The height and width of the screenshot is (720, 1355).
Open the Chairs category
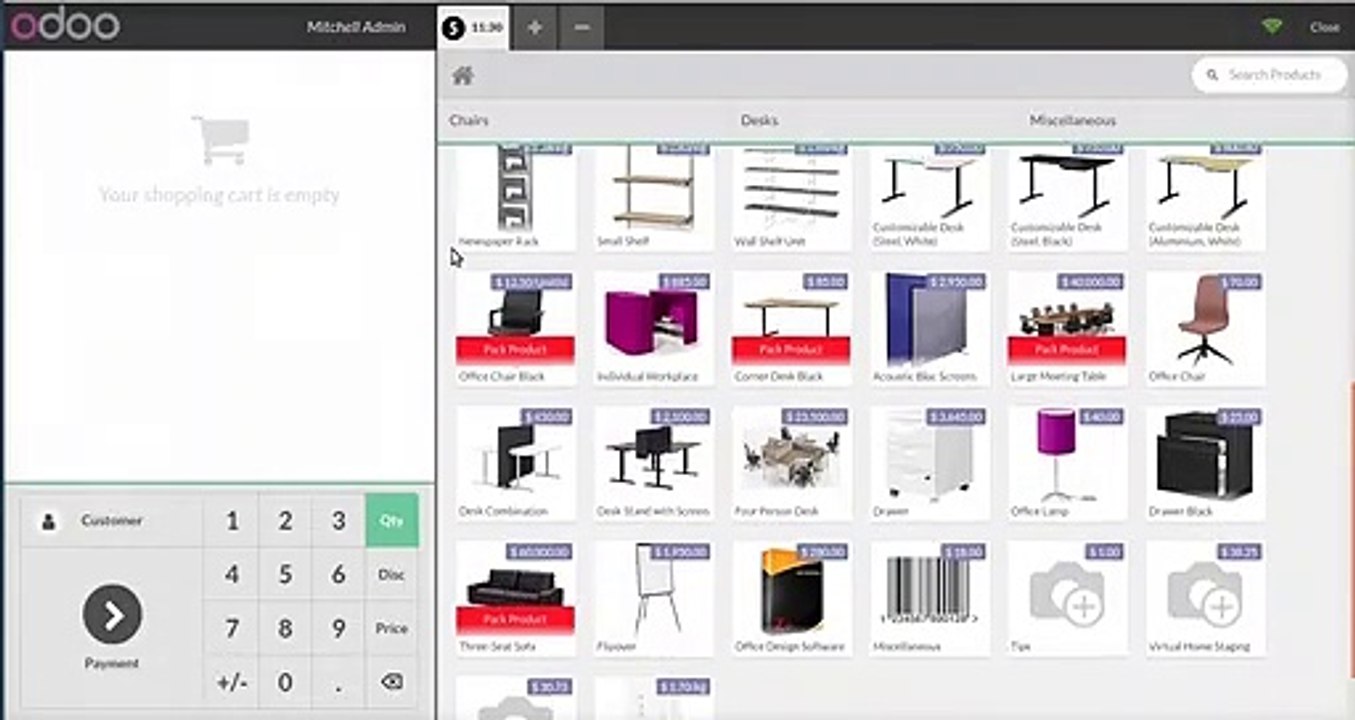pos(469,120)
